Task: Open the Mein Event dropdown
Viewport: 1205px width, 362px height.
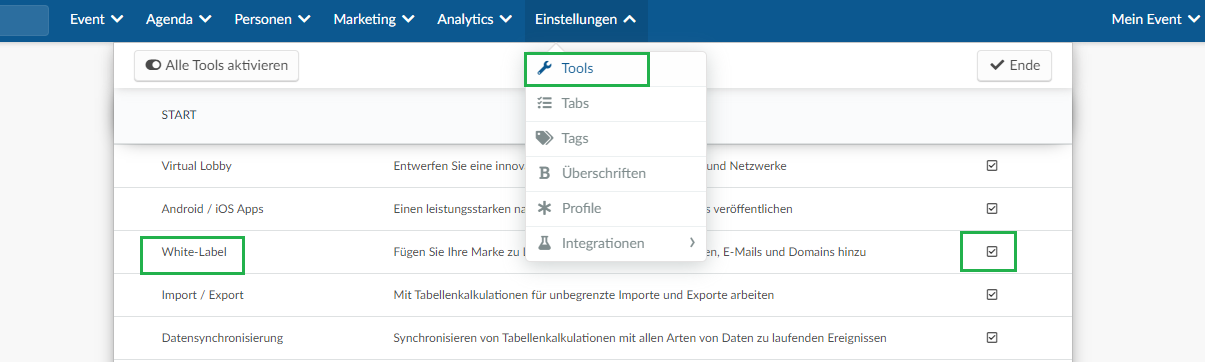Action: [1156, 19]
